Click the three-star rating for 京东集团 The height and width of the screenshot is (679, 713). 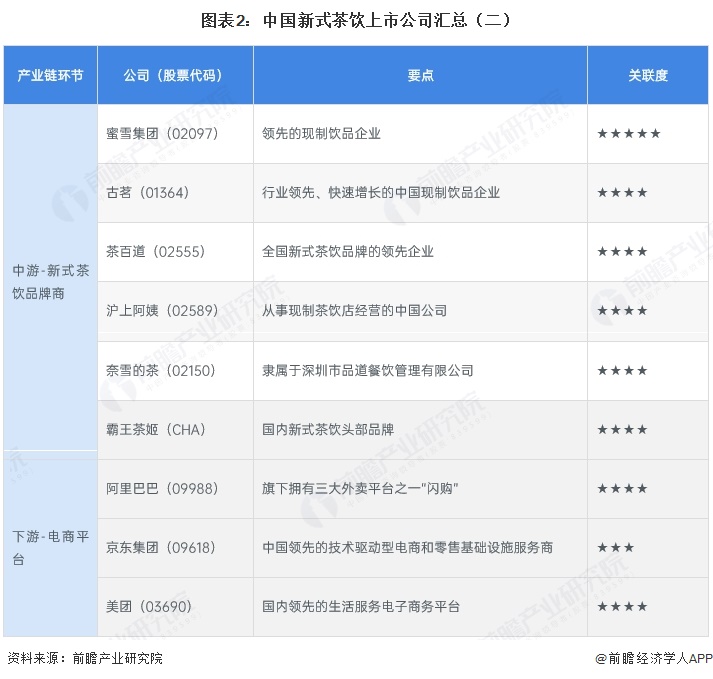[x=616, y=548]
